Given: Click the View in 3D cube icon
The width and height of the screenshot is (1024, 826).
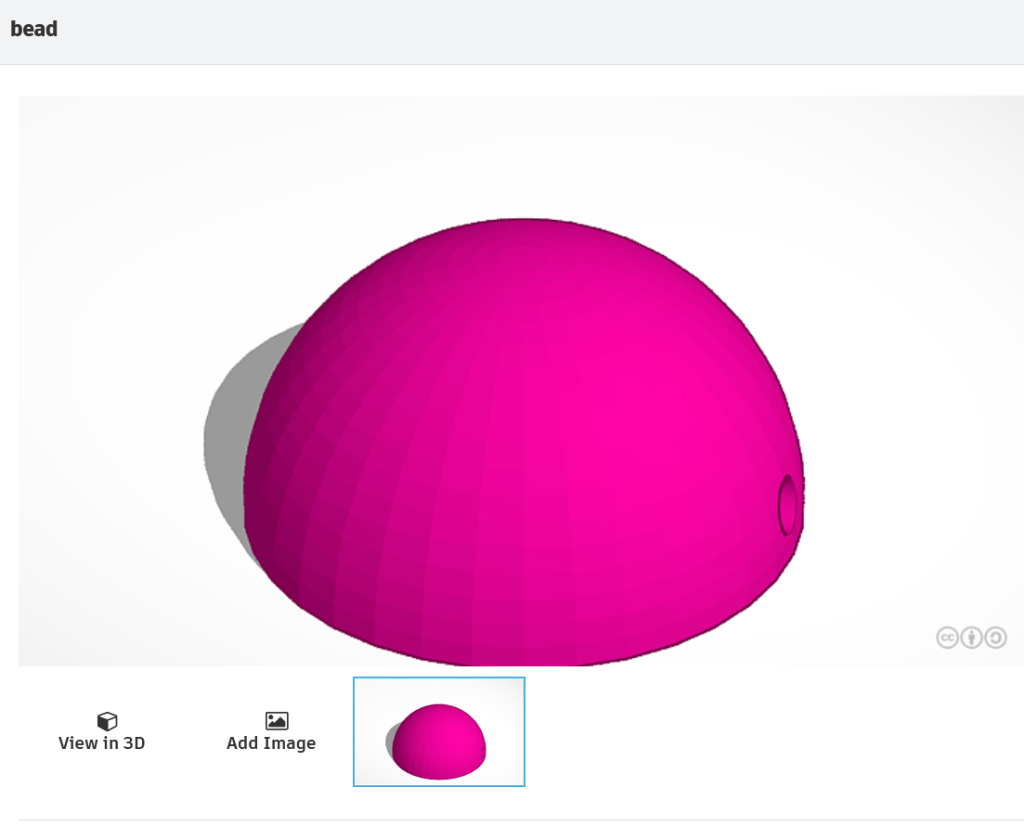Looking at the screenshot, I should pyautogui.click(x=107, y=721).
